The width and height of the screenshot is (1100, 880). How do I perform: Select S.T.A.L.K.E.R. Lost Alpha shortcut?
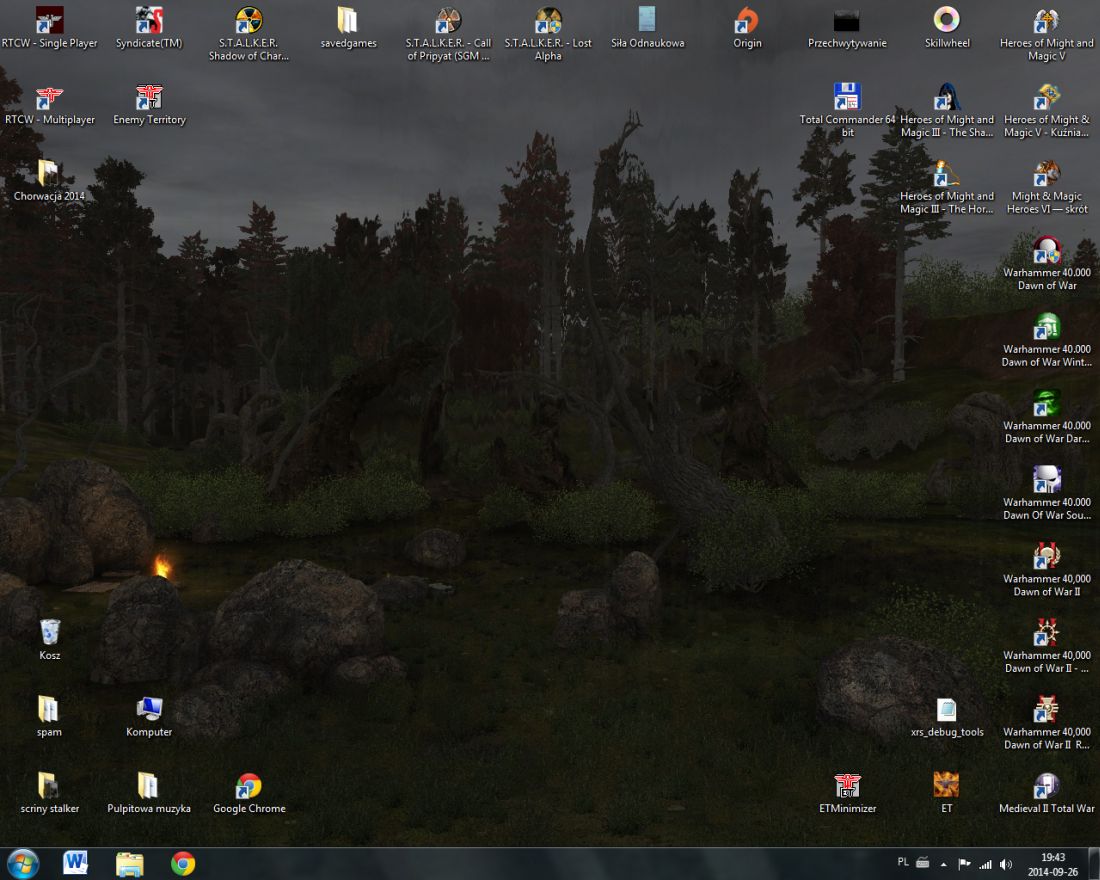tap(547, 21)
